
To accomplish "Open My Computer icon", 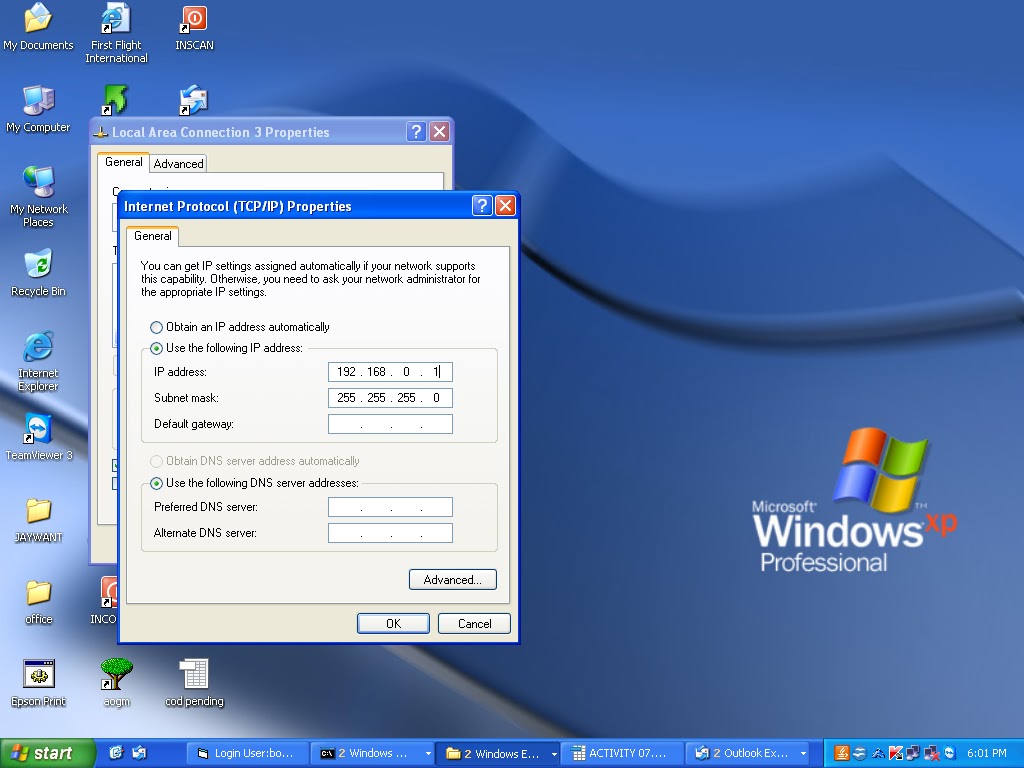I will [x=38, y=108].
